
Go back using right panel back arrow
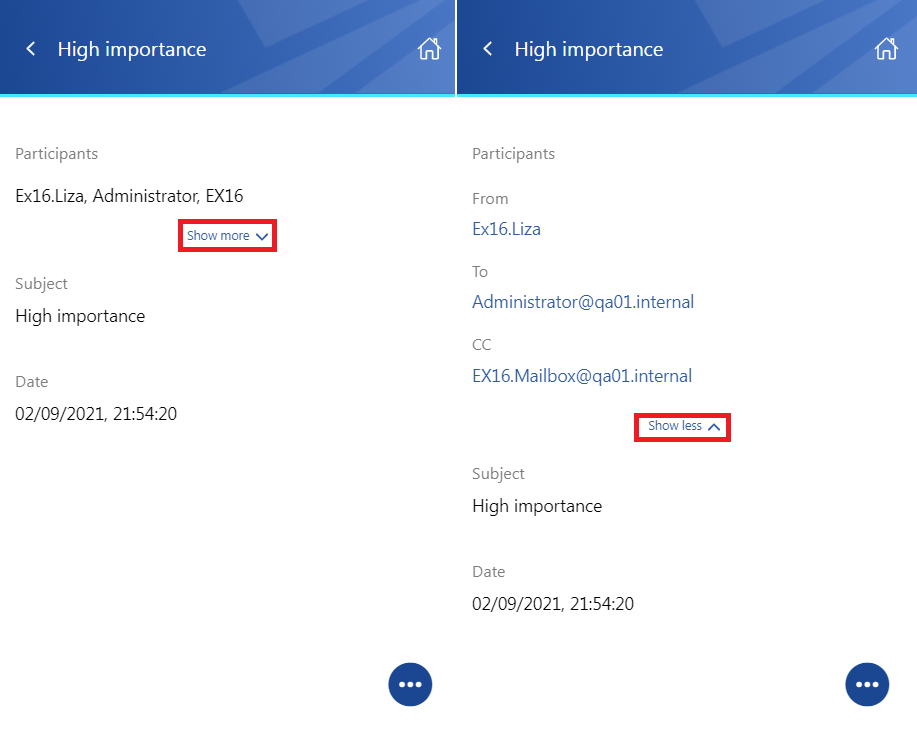tap(488, 49)
